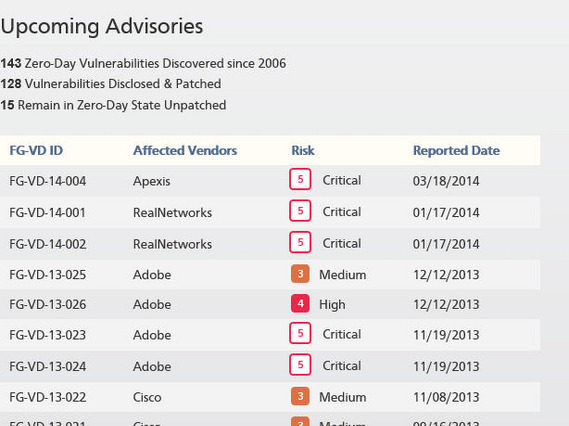Click Critical label in FG-VD-13-023 row

(x=342, y=334)
